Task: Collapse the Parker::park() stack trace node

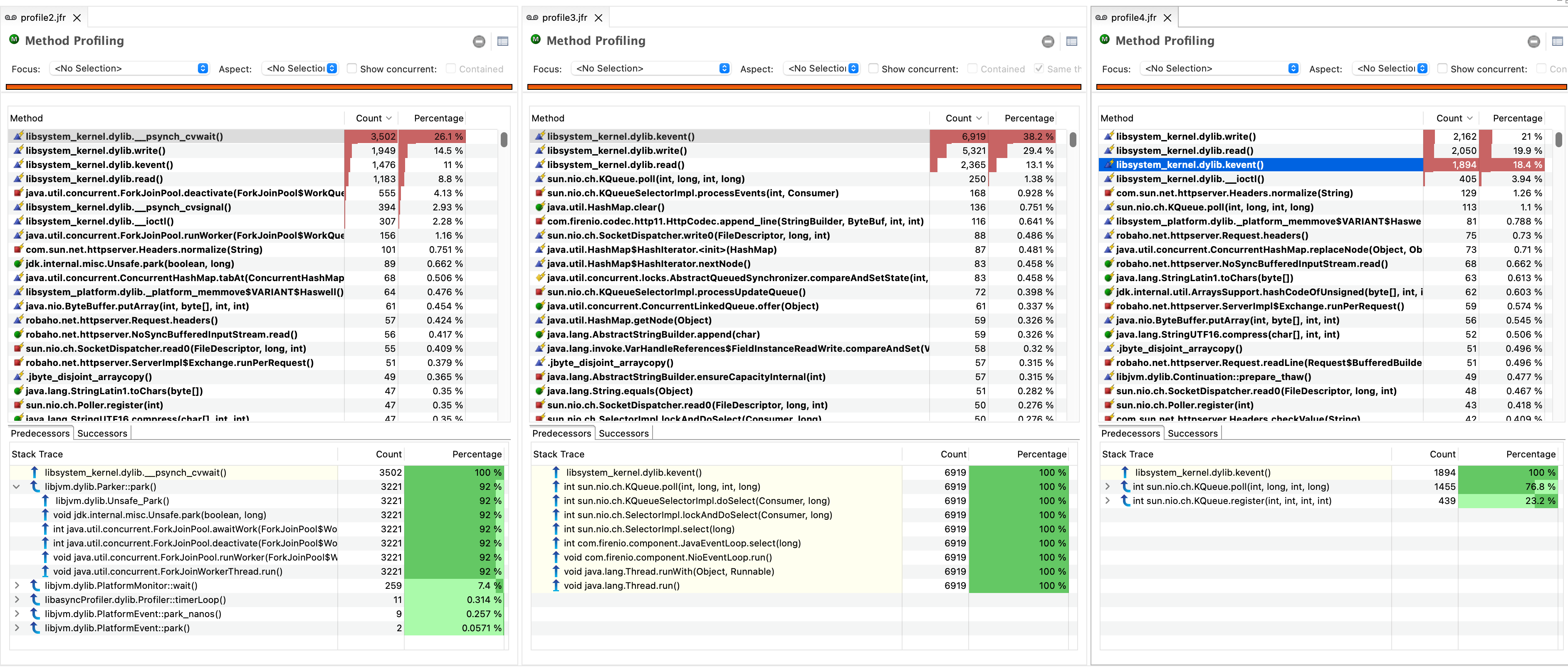Action: click(17, 487)
